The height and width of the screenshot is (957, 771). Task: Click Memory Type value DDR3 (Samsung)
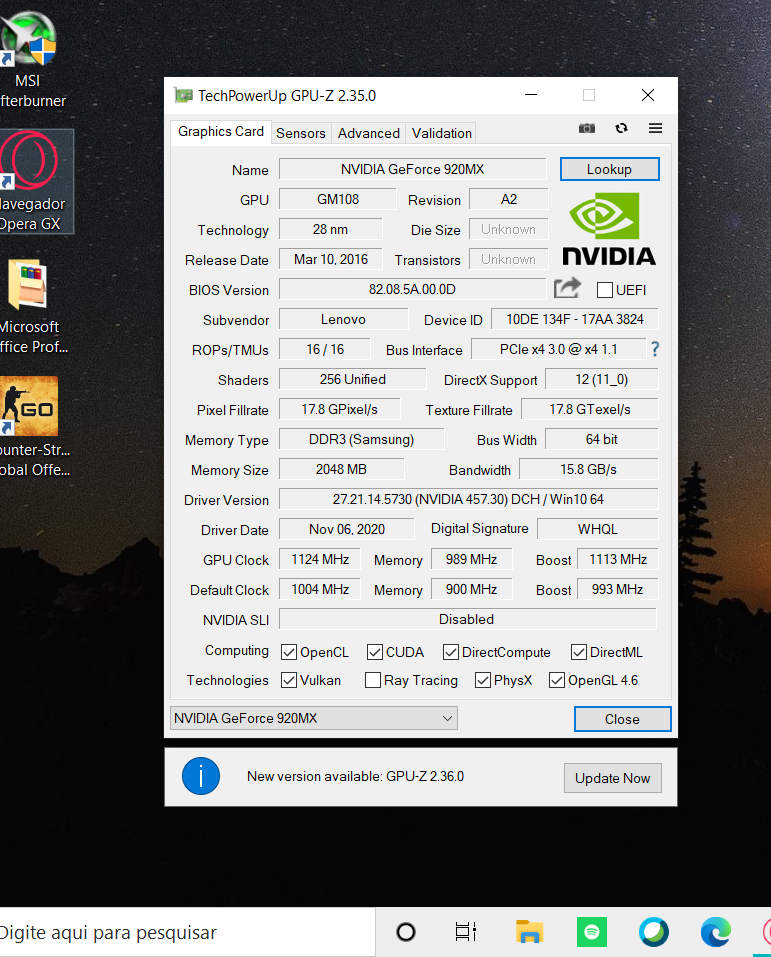[x=361, y=439]
